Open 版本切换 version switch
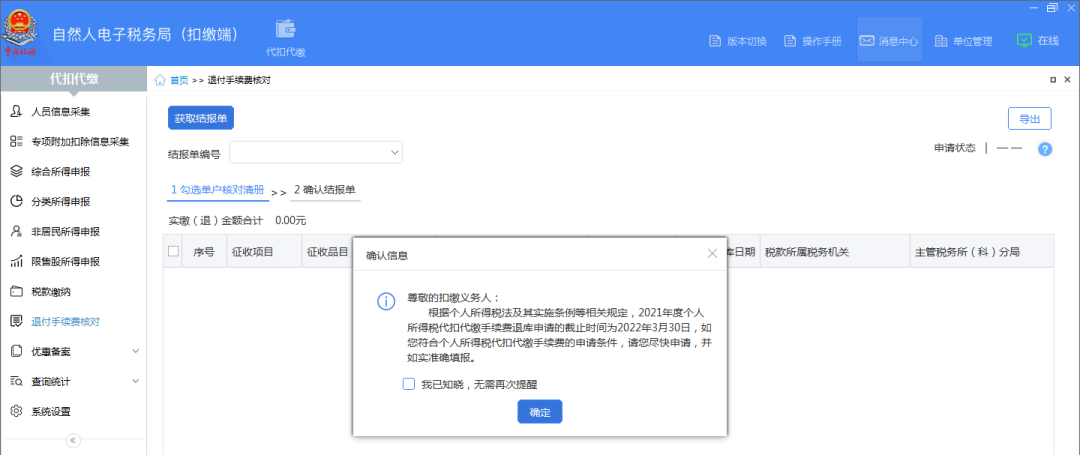 (x=738, y=41)
